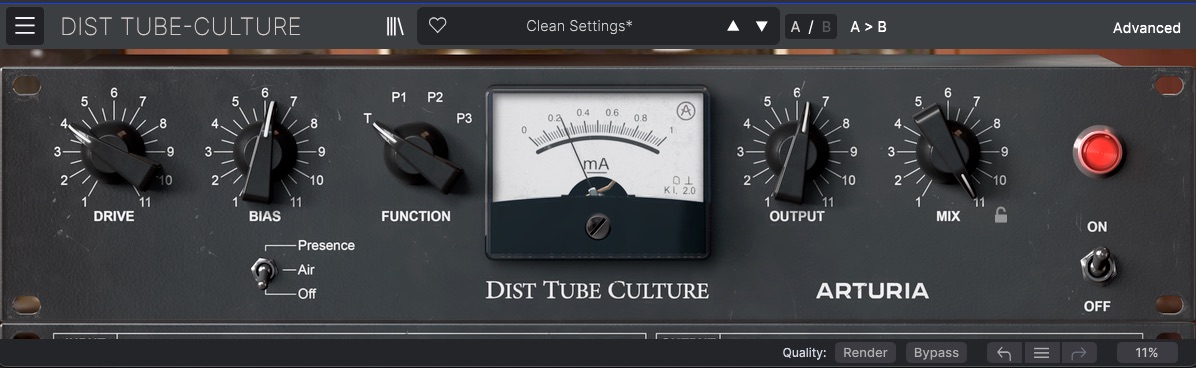
Task: Click the OUTPUT knob label
Action: tap(796, 216)
